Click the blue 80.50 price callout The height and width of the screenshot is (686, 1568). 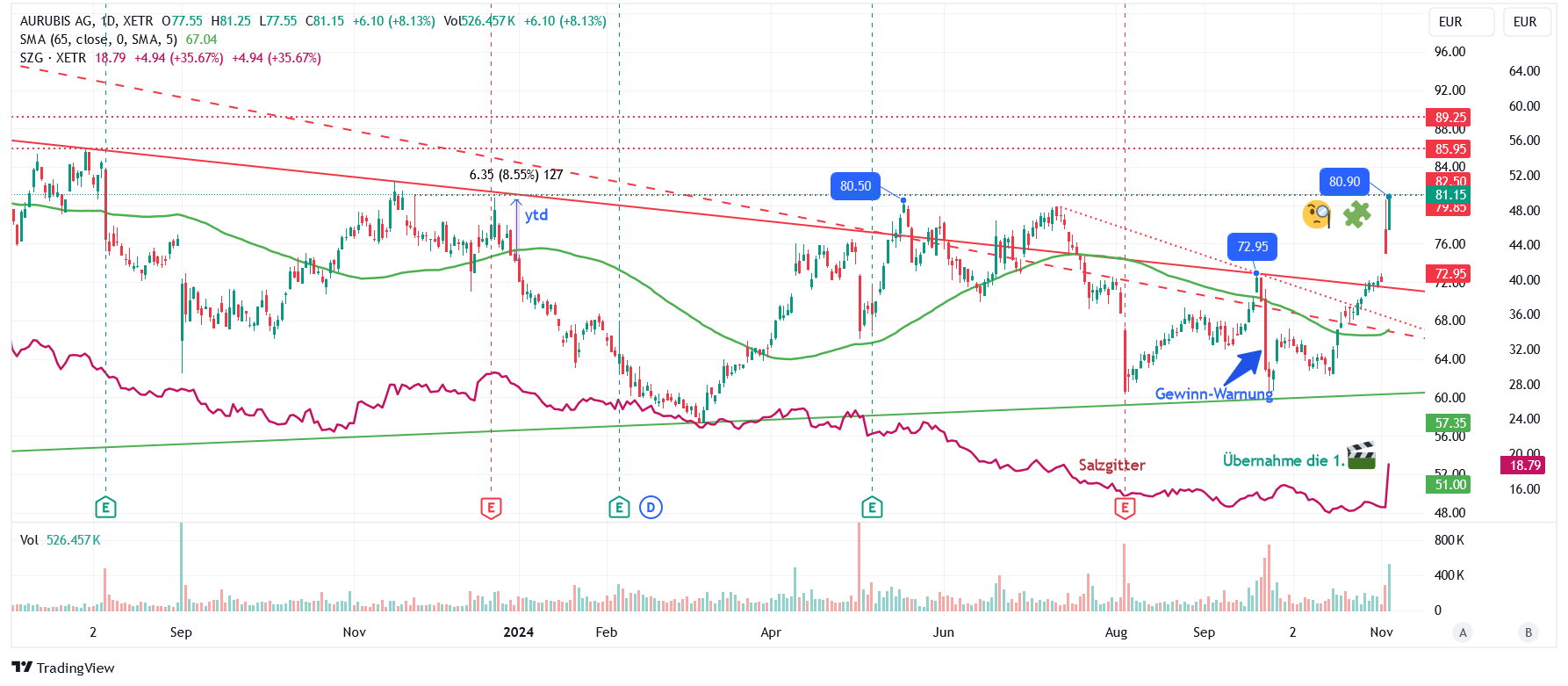click(855, 185)
